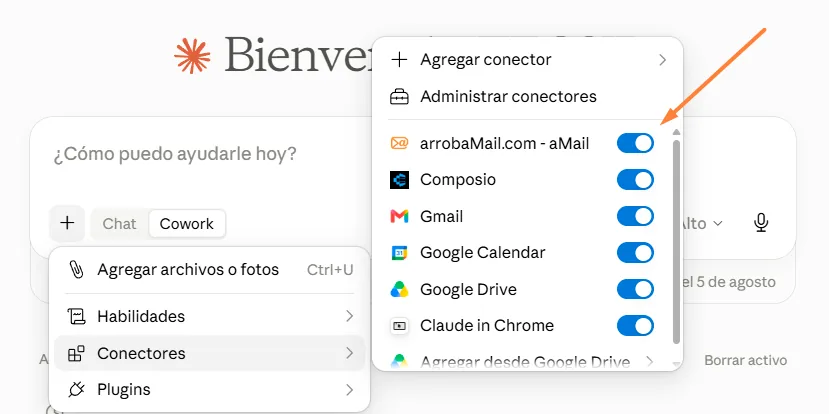
Task: Click the Gmail logo icon
Action: 399,216
